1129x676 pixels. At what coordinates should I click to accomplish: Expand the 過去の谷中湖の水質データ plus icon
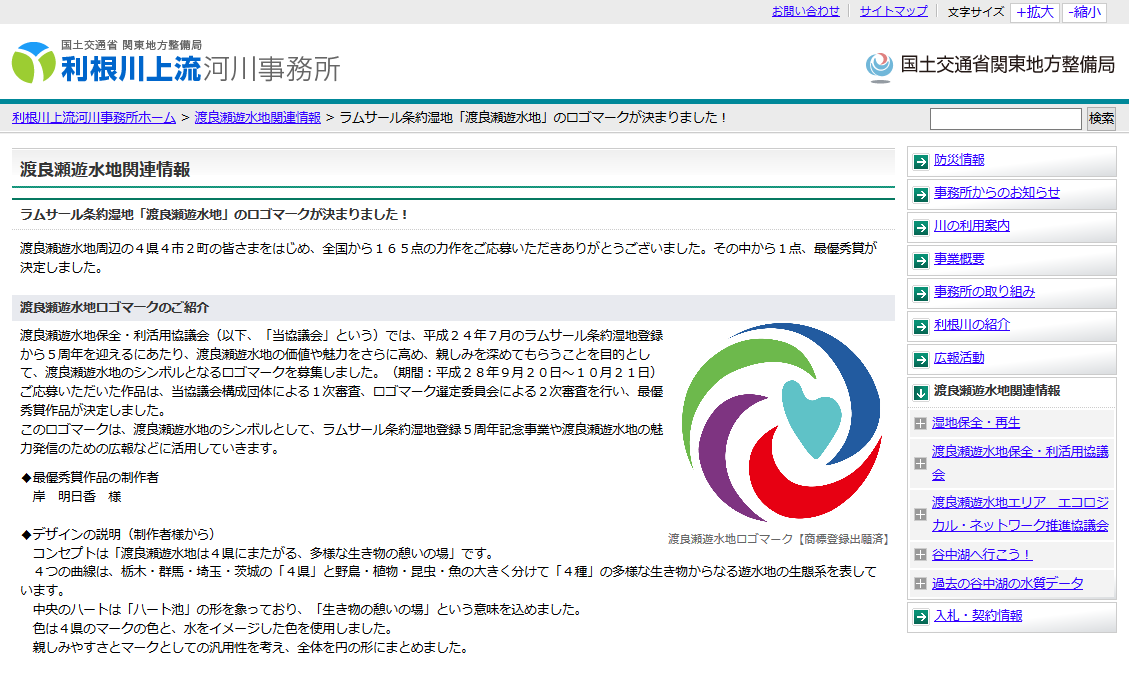point(920,584)
